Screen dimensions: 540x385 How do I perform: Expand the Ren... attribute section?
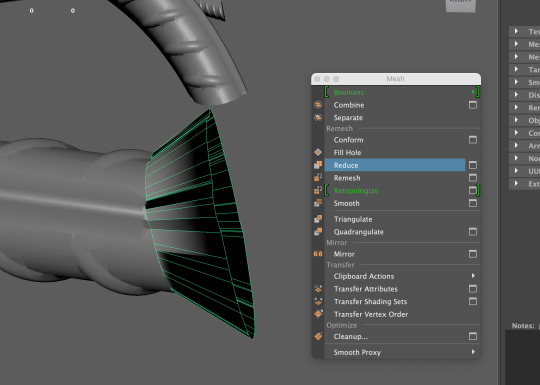516,107
